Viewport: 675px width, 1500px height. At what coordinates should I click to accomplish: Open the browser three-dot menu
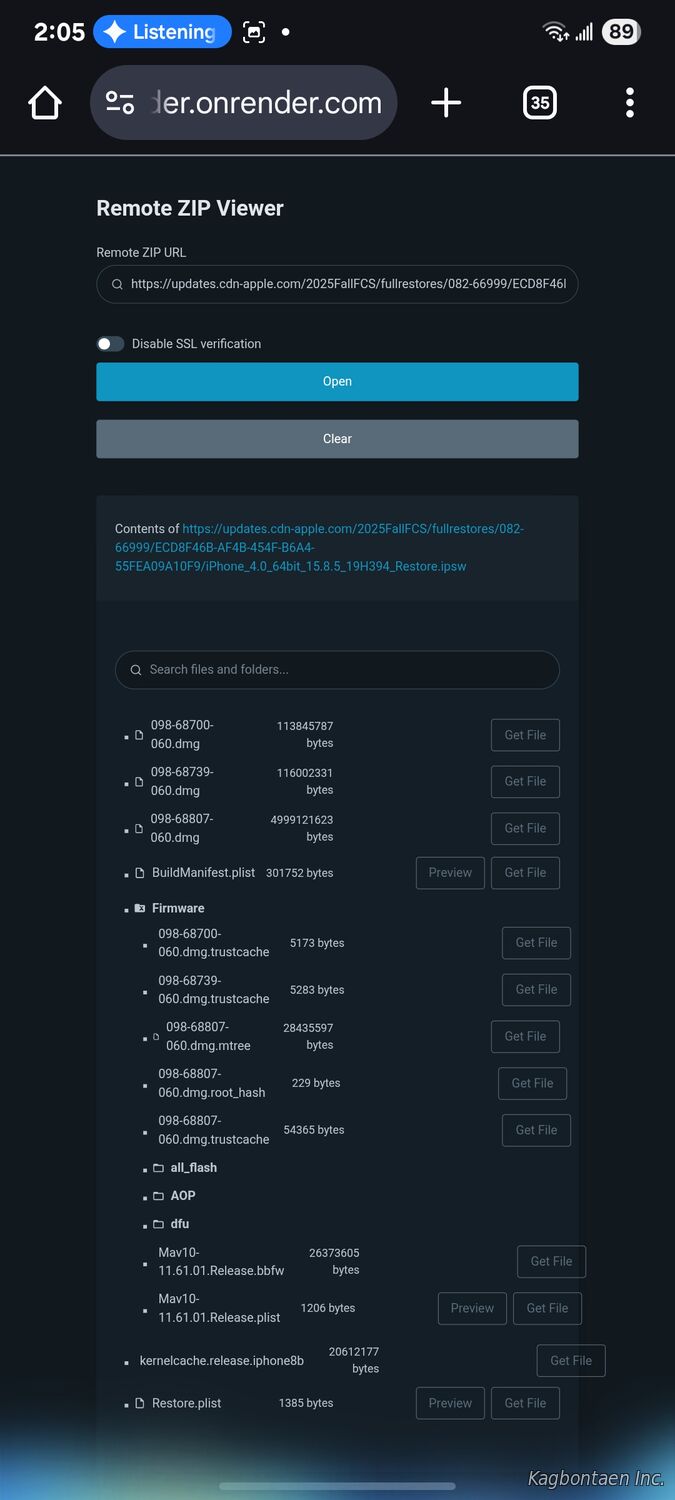[629, 102]
